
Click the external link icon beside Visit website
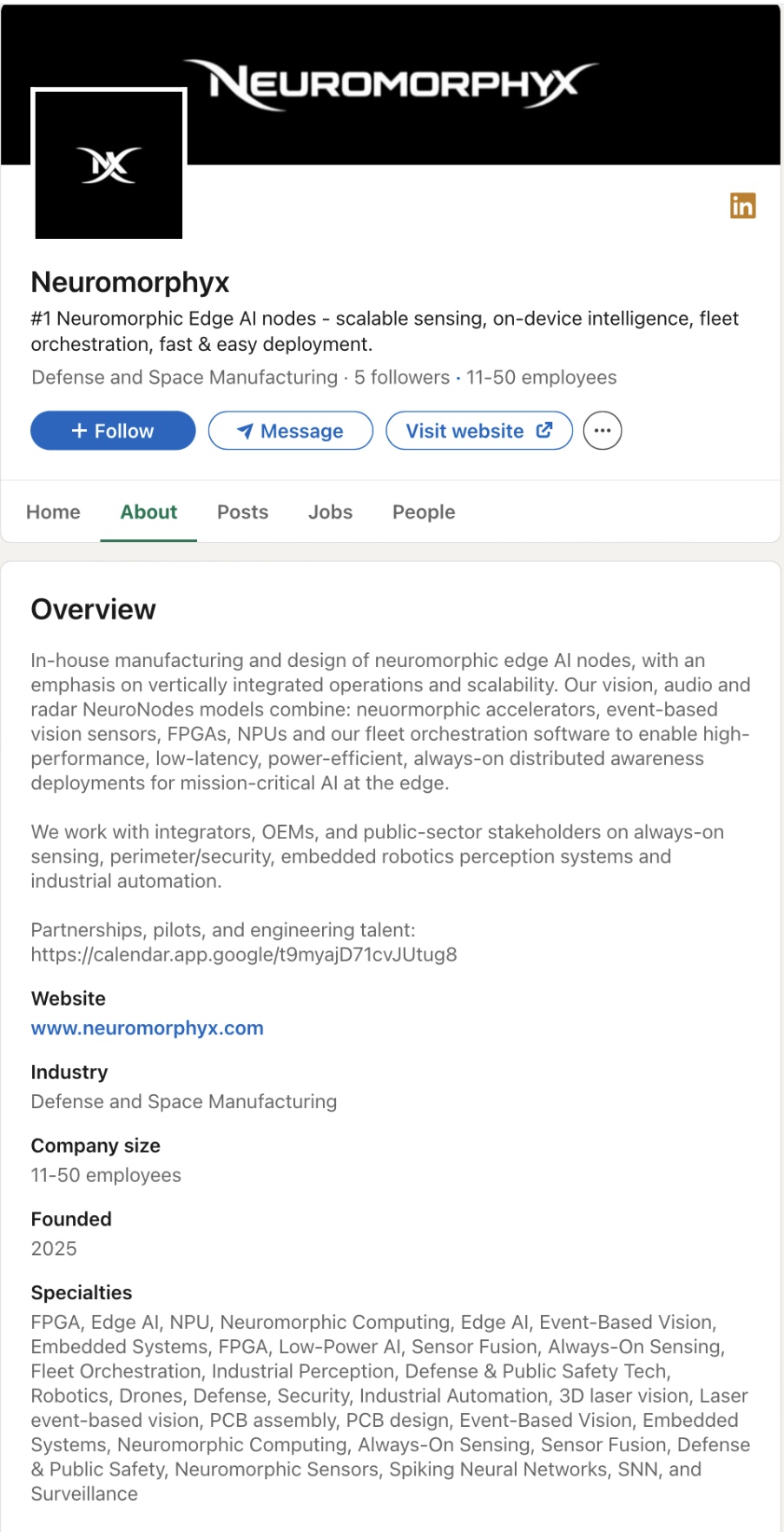pyautogui.click(x=544, y=430)
